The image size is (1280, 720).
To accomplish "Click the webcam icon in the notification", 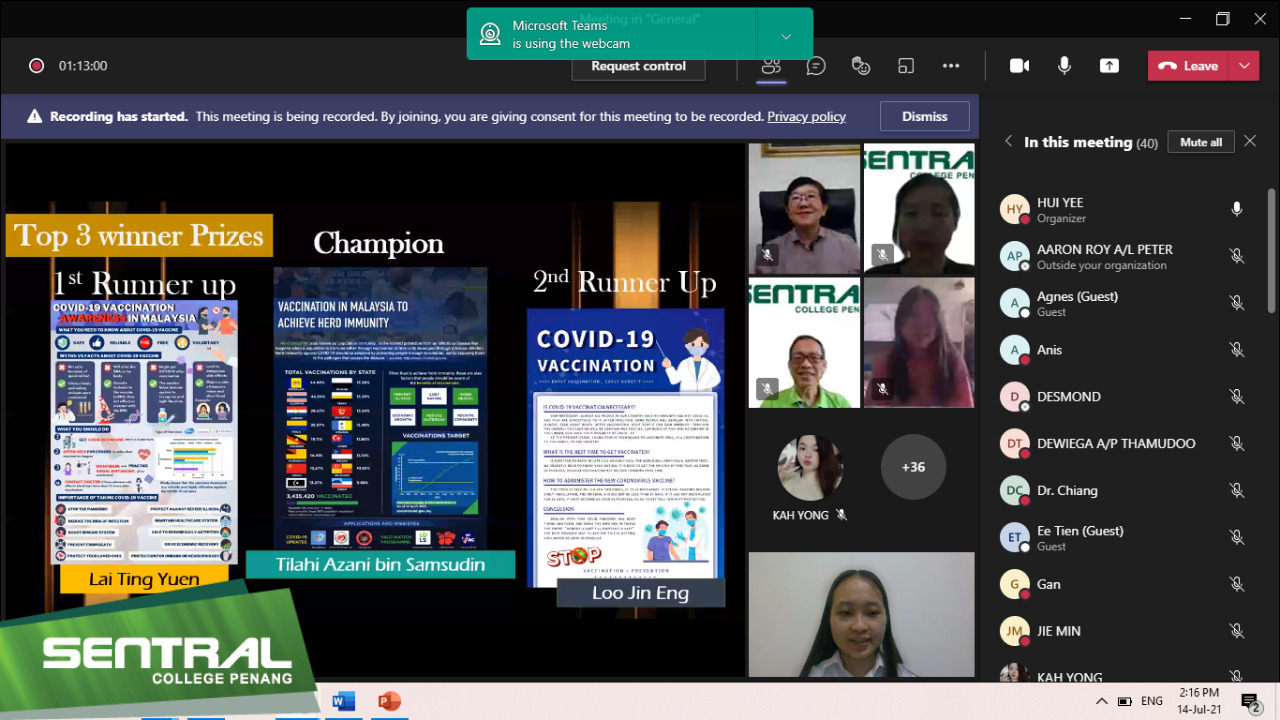I will pyautogui.click(x=489, y=35).
